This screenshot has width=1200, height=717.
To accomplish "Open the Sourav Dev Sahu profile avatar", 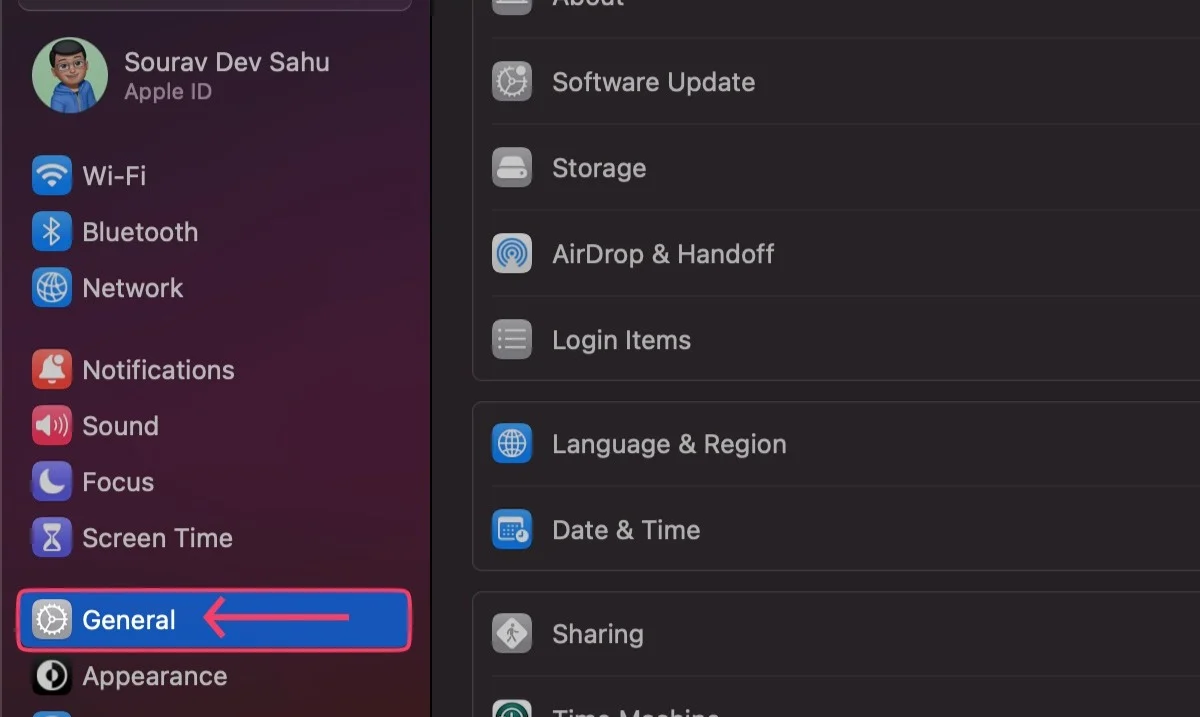I will point(70,75).
